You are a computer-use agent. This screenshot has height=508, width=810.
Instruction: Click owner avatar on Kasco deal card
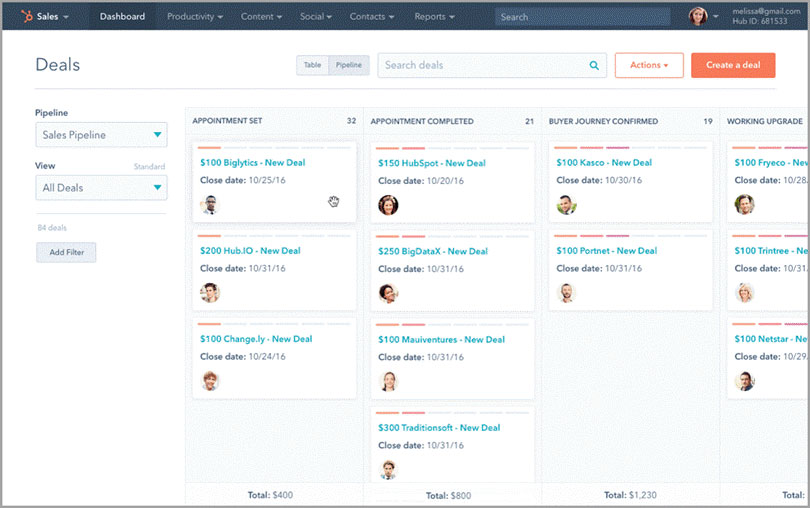(x=566, y=205)
